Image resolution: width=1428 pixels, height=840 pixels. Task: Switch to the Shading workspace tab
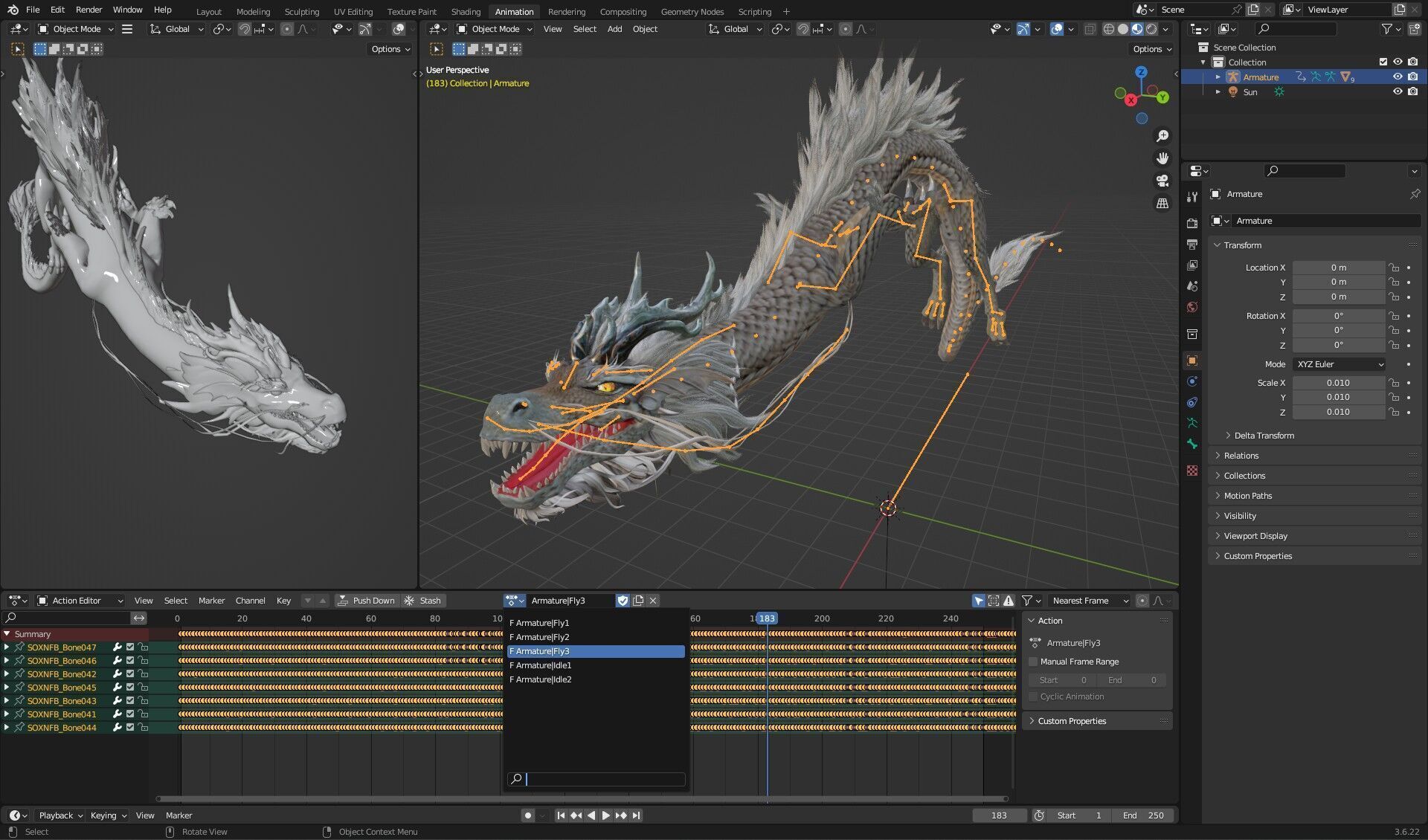466,11
